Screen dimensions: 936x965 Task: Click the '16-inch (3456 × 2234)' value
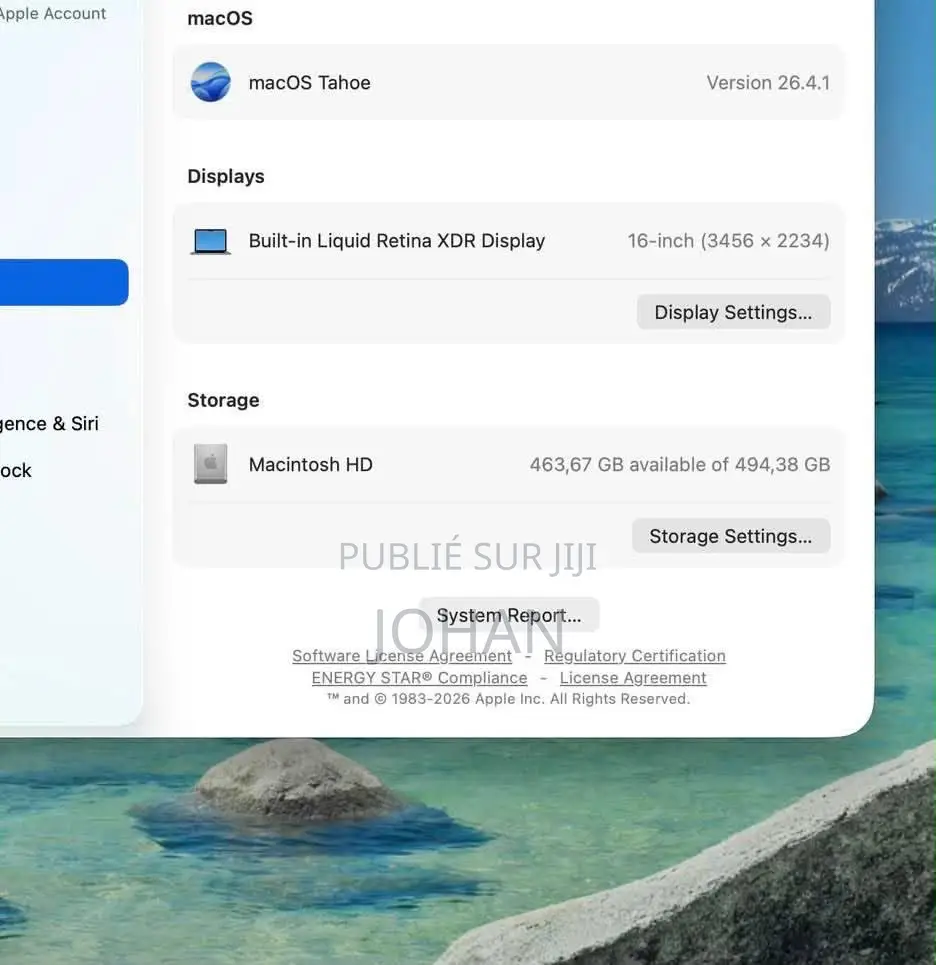[729, 241]
